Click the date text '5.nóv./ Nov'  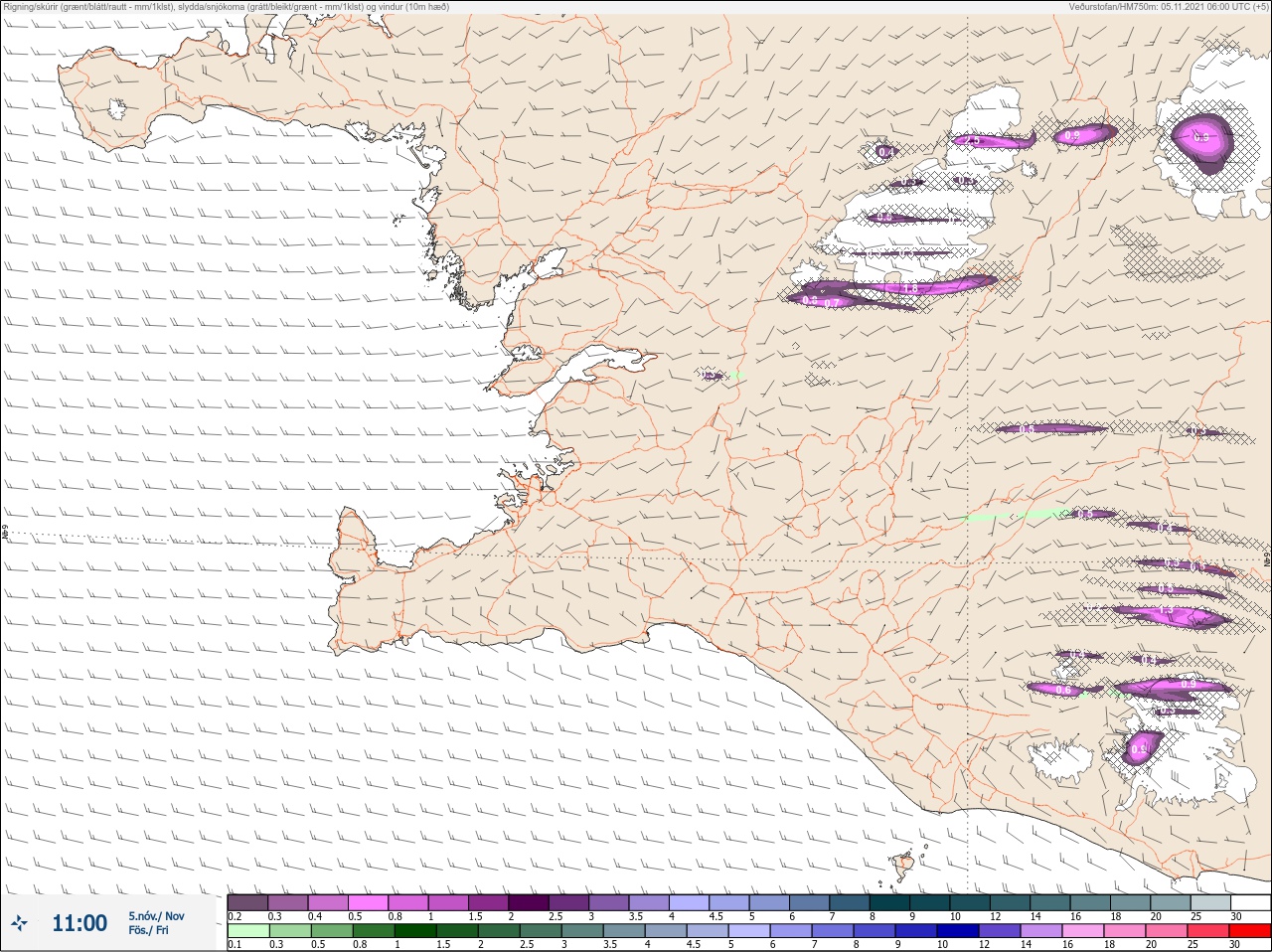(x=156, y=916)
